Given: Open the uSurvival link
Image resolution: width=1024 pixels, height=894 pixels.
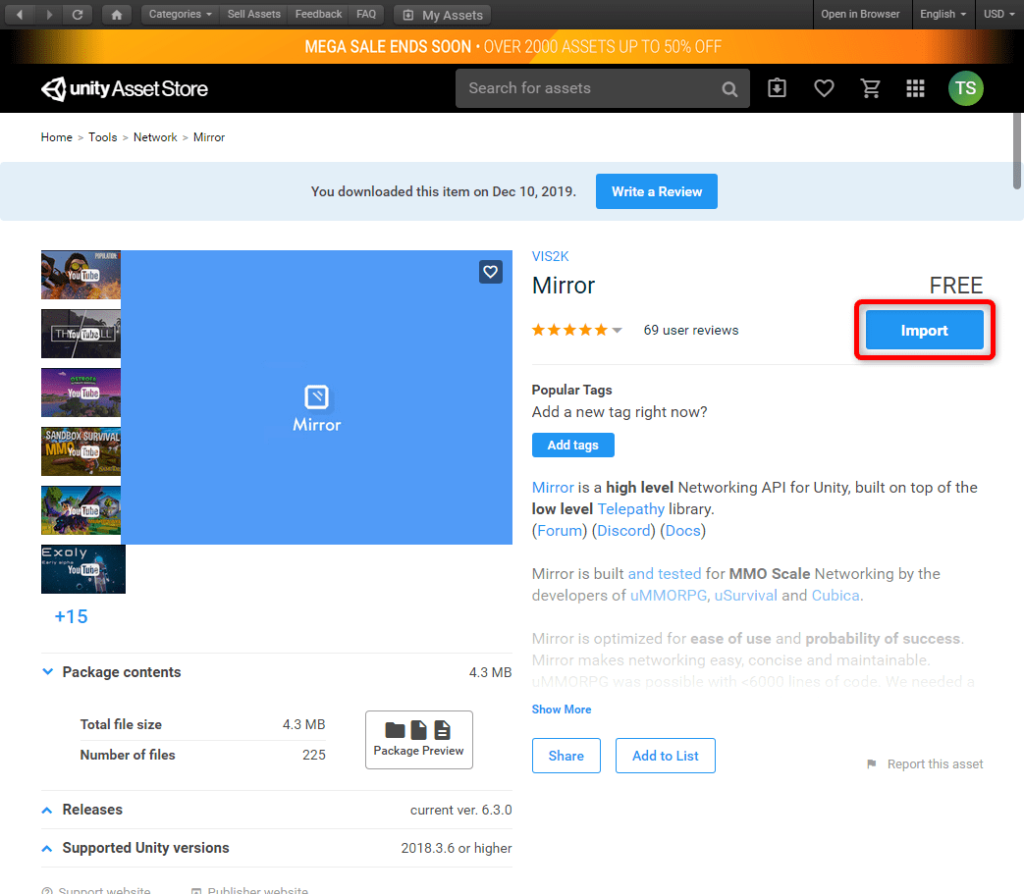Looking at the screenshot, I should (x=745, y=596).
